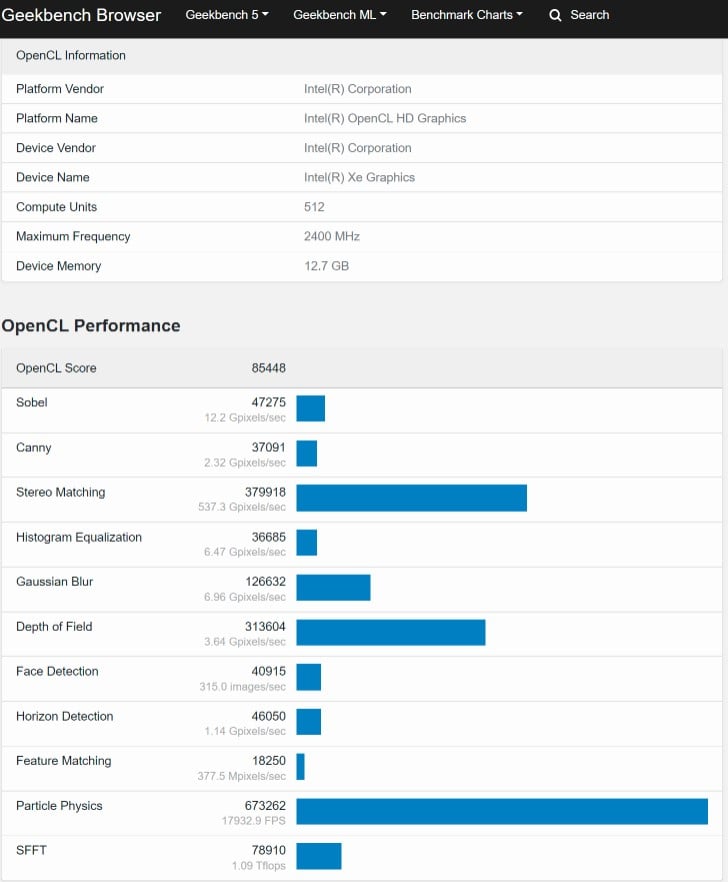Select the OpenCL Score value 85448

[x=268, y=368]
